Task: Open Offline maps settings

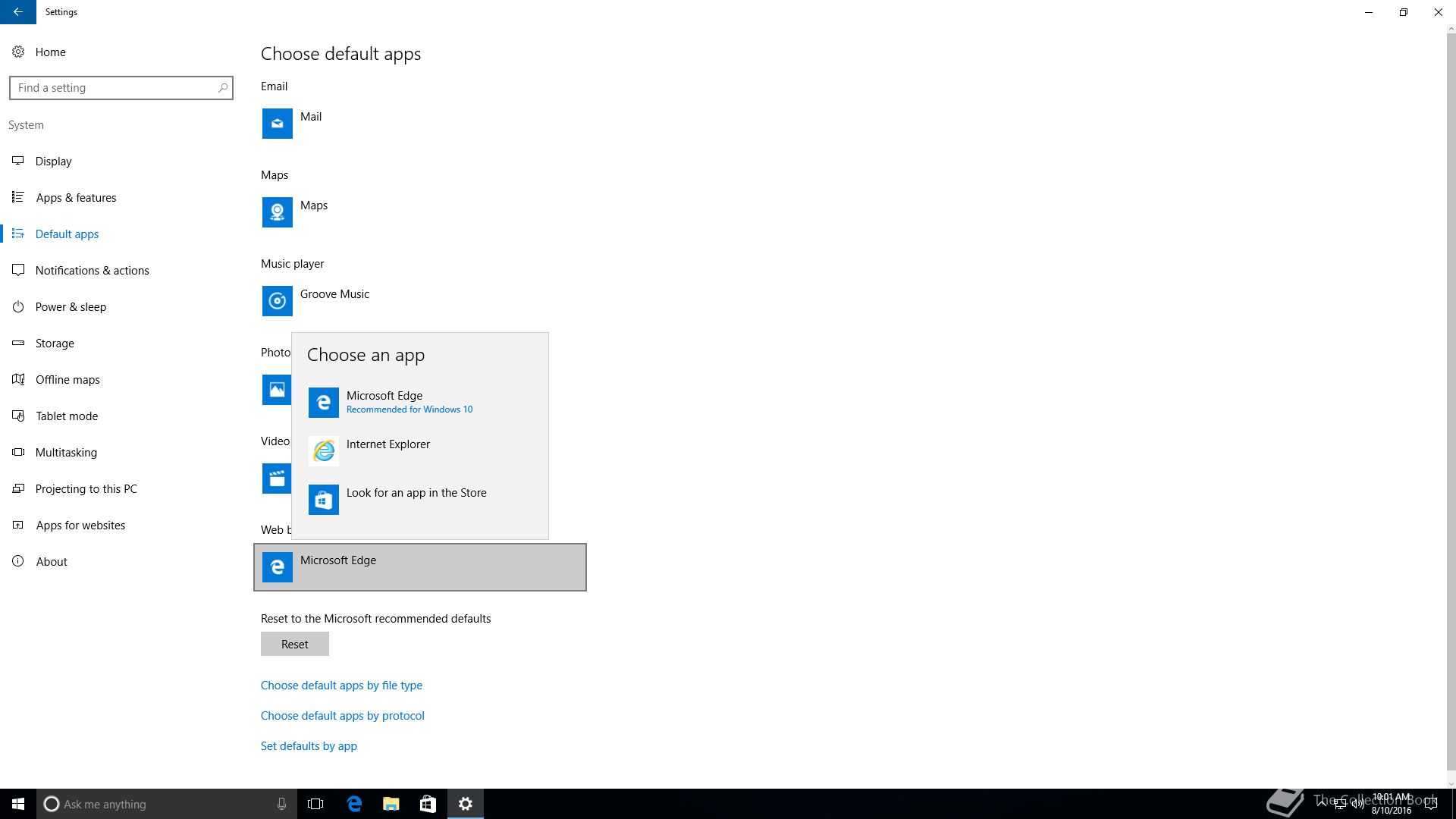Action: click(121, 379)
